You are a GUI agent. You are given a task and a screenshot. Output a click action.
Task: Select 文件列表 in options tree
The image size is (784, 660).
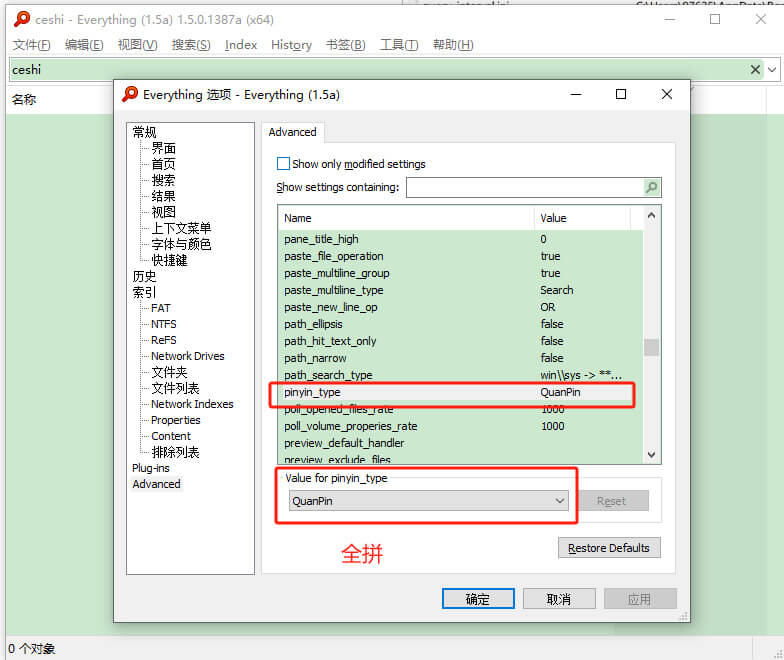[176, 388]
